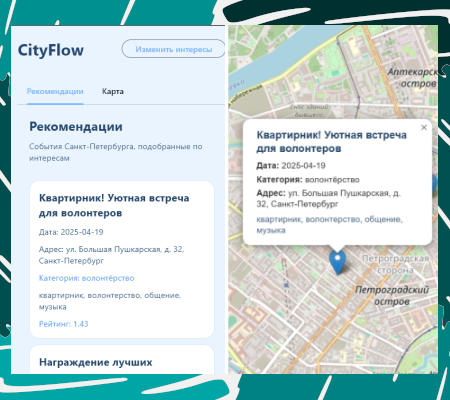The height and width of the screenshot is (400, 450).
Task: Click partially hidden marker behind the popup's right edge
Action: click(x=434, y=184)
